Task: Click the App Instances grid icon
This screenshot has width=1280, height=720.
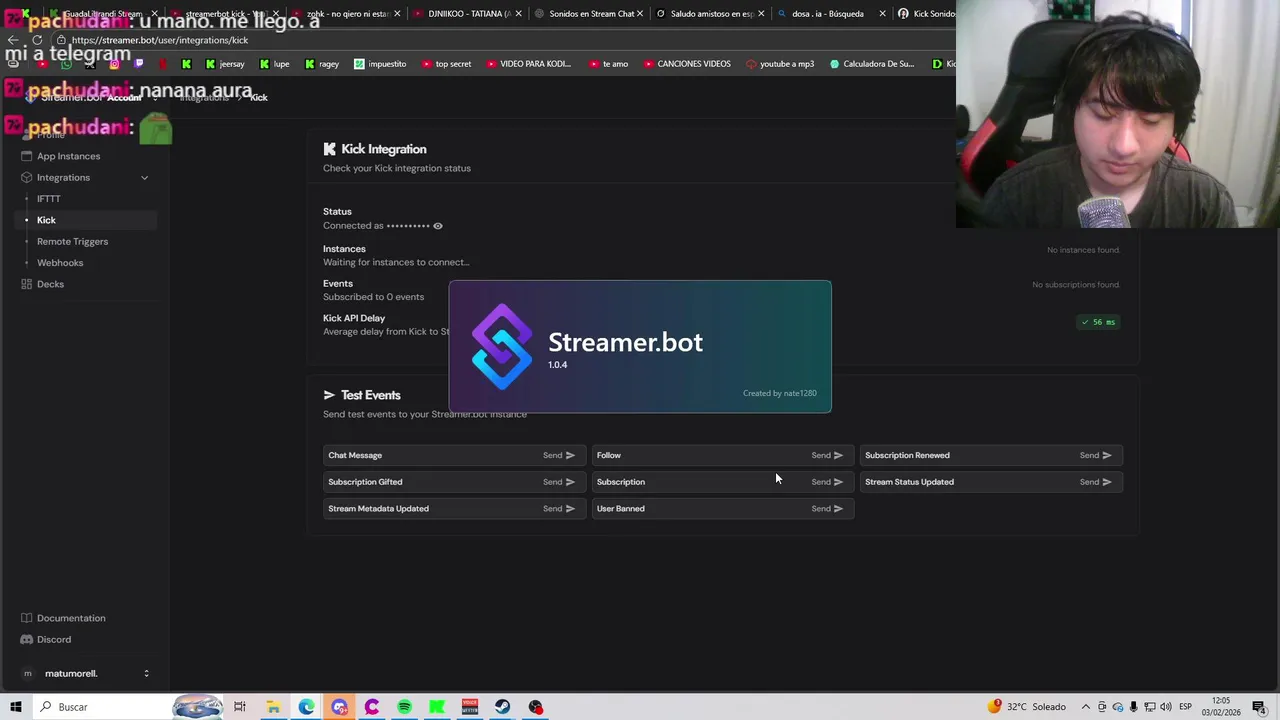Action: pyautogui.click(x=27, y=156)
